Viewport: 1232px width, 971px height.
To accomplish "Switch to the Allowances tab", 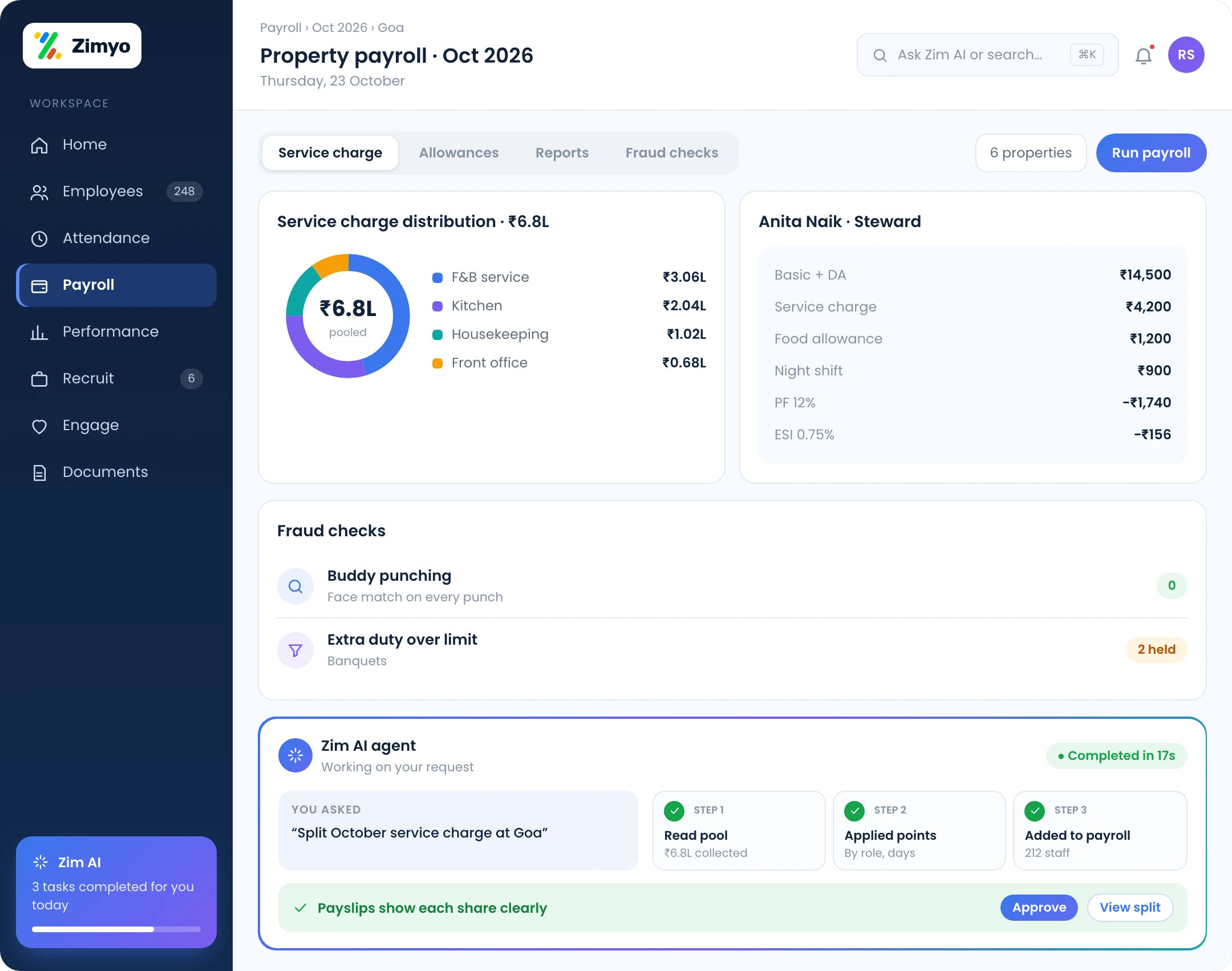I will click(459, 153).
